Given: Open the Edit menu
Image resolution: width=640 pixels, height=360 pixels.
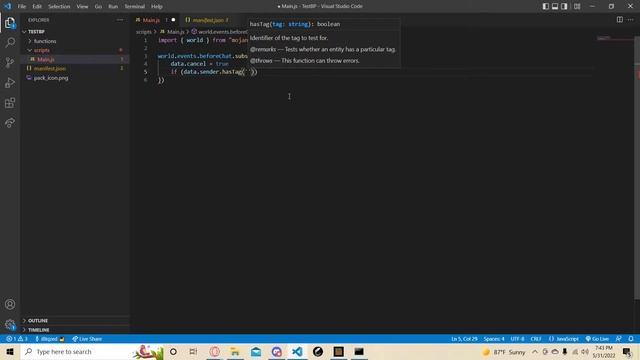Looking at the screenshot, I should [x=37, y=6].
